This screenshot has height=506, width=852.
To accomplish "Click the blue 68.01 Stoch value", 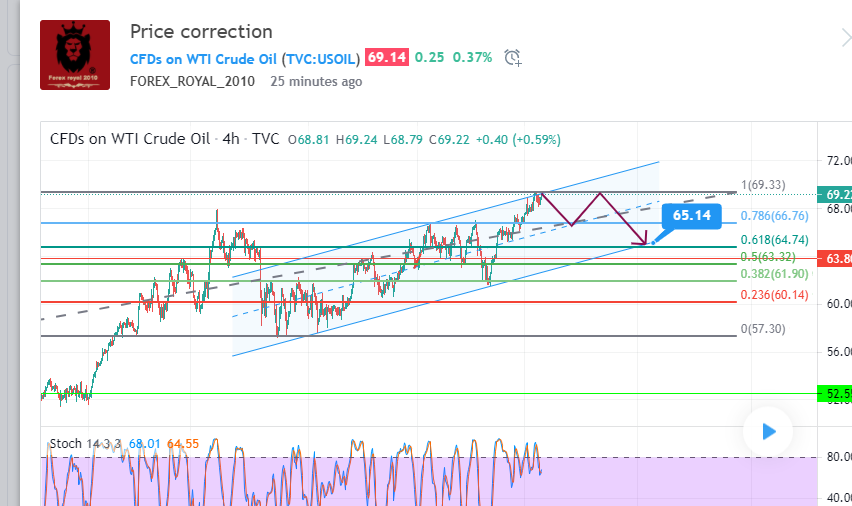I will [146, 443].
